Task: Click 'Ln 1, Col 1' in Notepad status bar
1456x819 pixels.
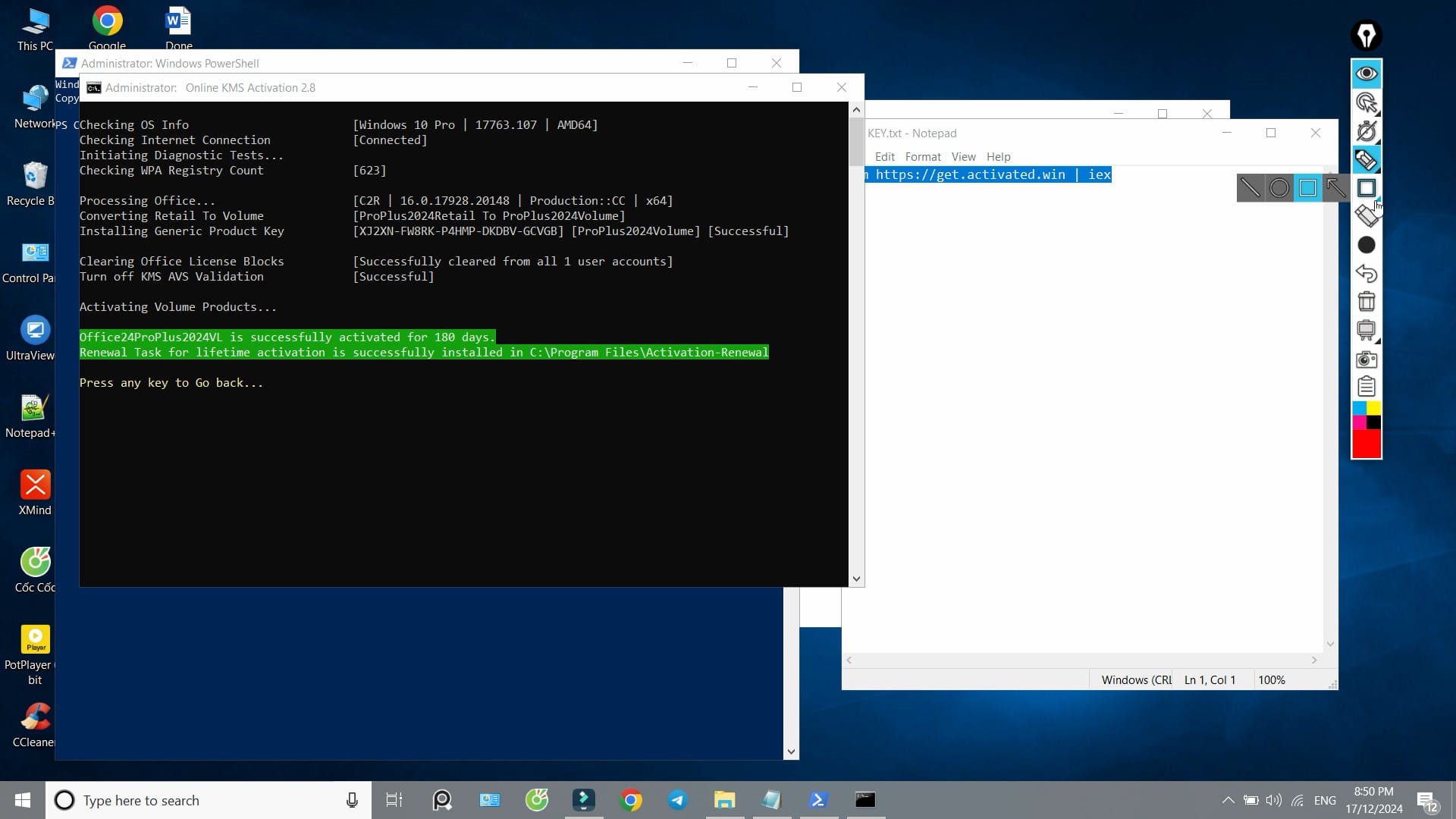Action: [1210, 680]
